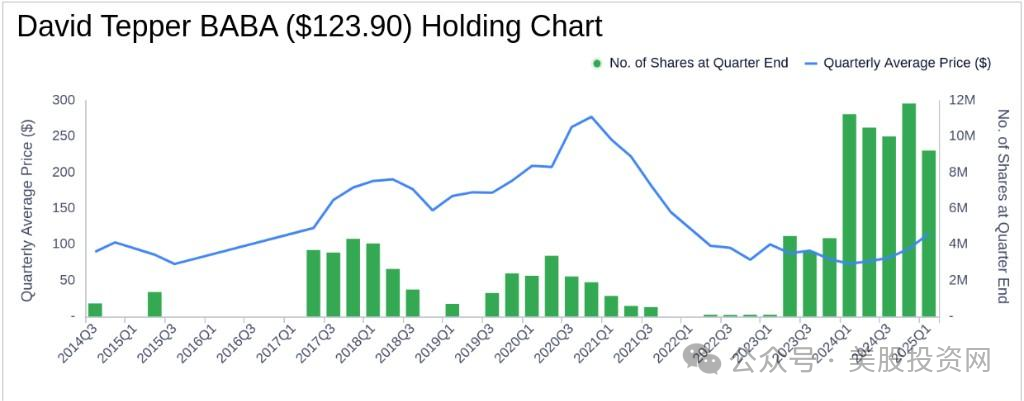This screenshot has width=1024, height=401.
Task: Select the tallest green bar near 2025Q1
Action: (908, 210)
